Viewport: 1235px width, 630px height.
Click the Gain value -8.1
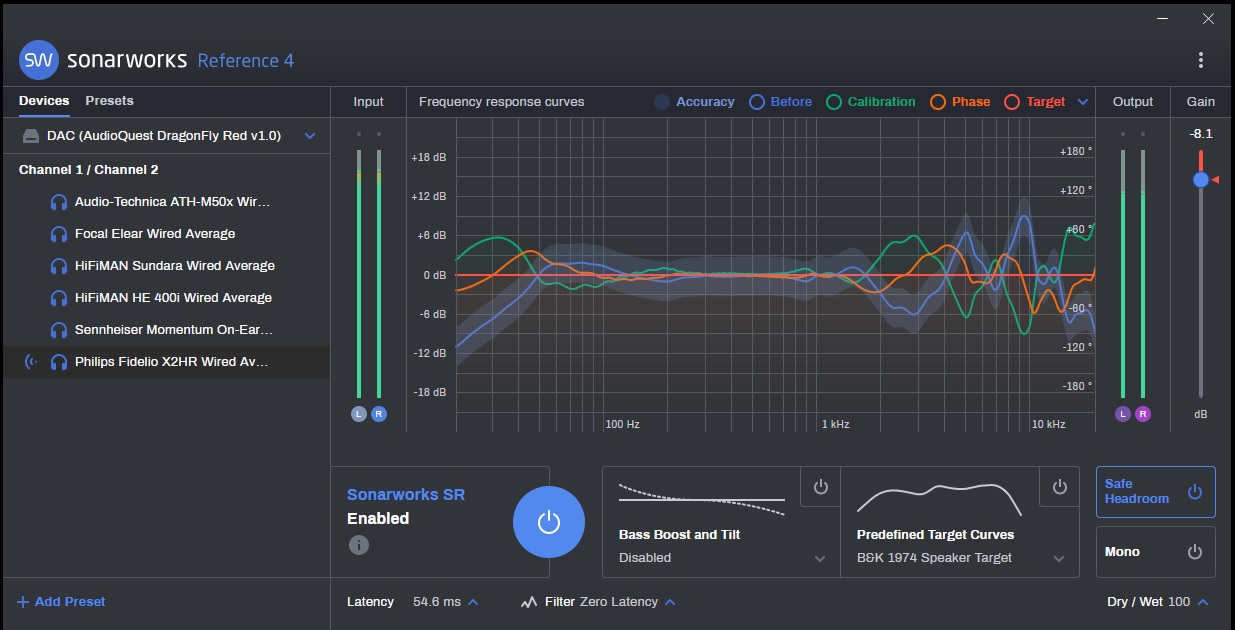coord(1201,134)
